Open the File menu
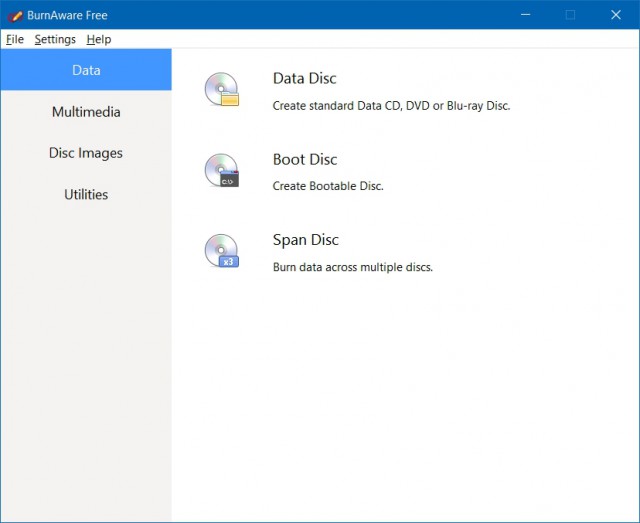Image resolution: width=640 pixels, height=523 pixels. [15, 39]
